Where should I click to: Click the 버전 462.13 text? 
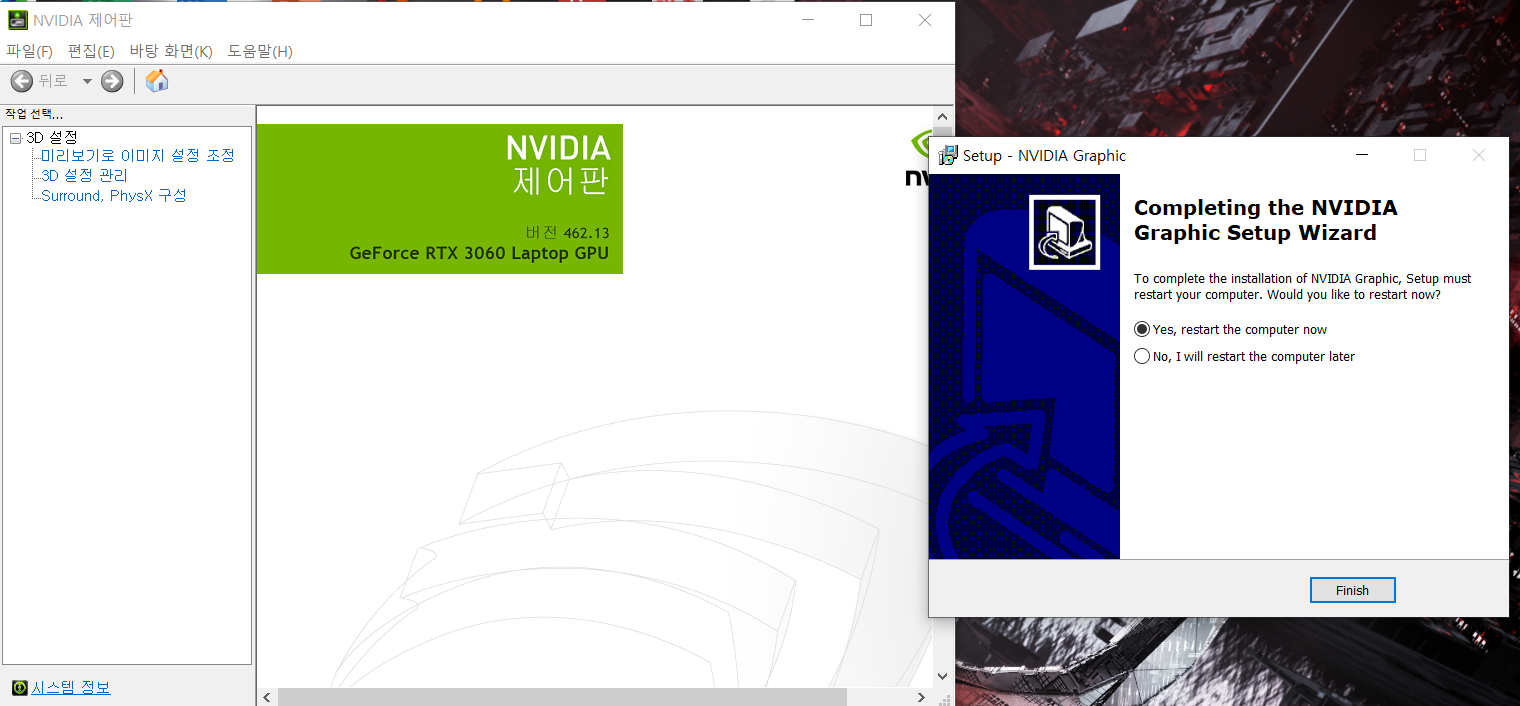coord(567,232)
